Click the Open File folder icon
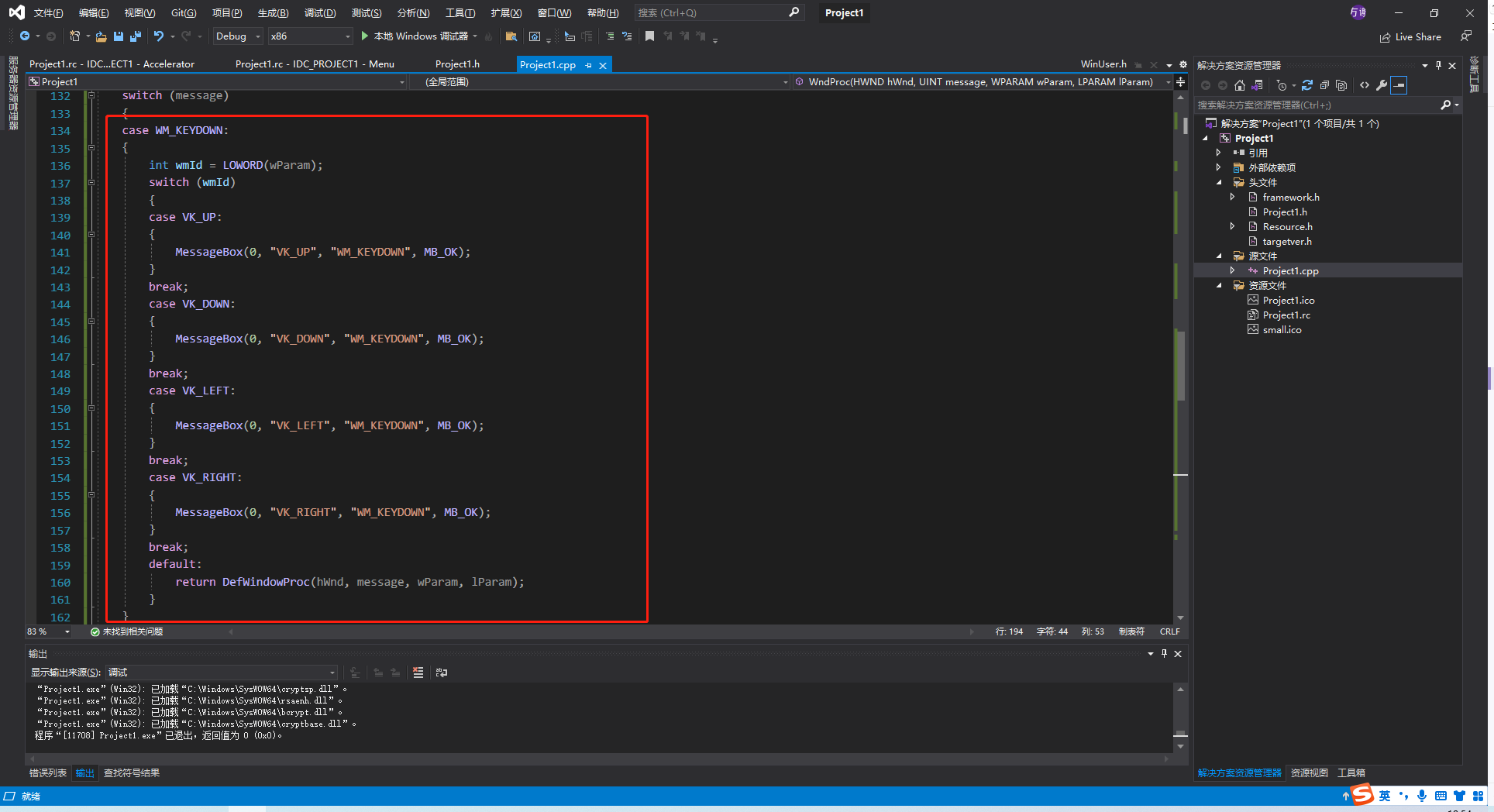This screenshot has width=1494, height=812. 101,36
